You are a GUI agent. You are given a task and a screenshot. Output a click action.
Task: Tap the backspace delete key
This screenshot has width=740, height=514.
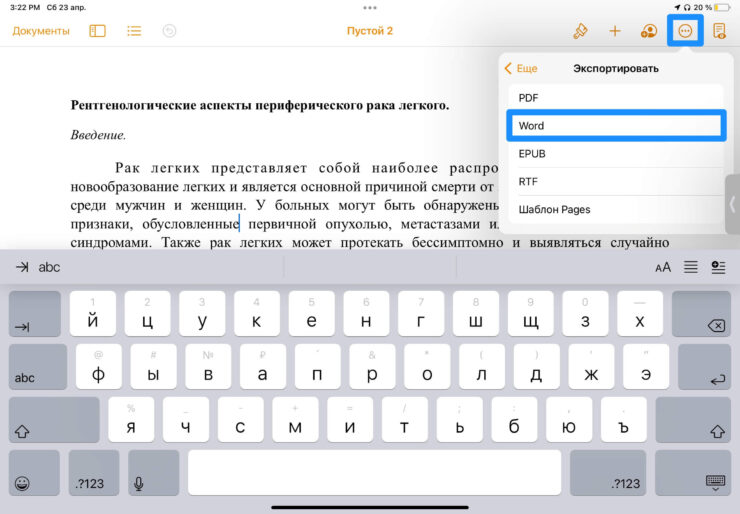(x=701, y=314)
